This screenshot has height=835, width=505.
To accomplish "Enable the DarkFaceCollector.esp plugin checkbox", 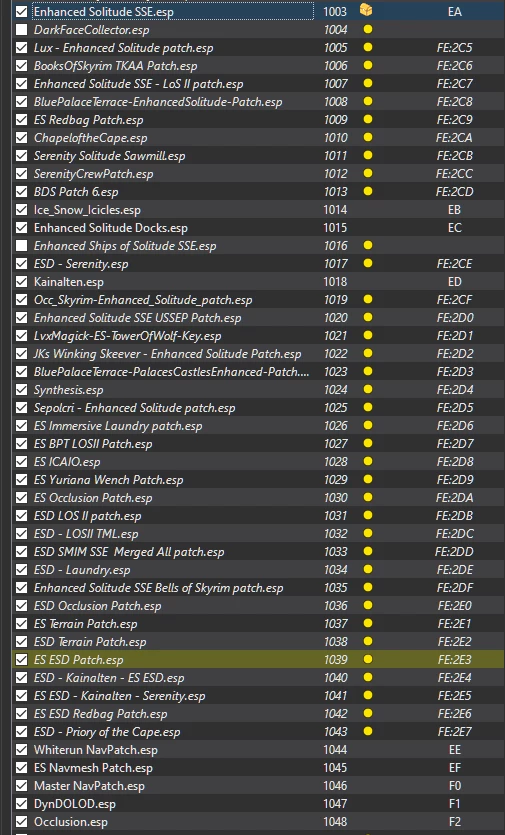I will pos(21,29).
